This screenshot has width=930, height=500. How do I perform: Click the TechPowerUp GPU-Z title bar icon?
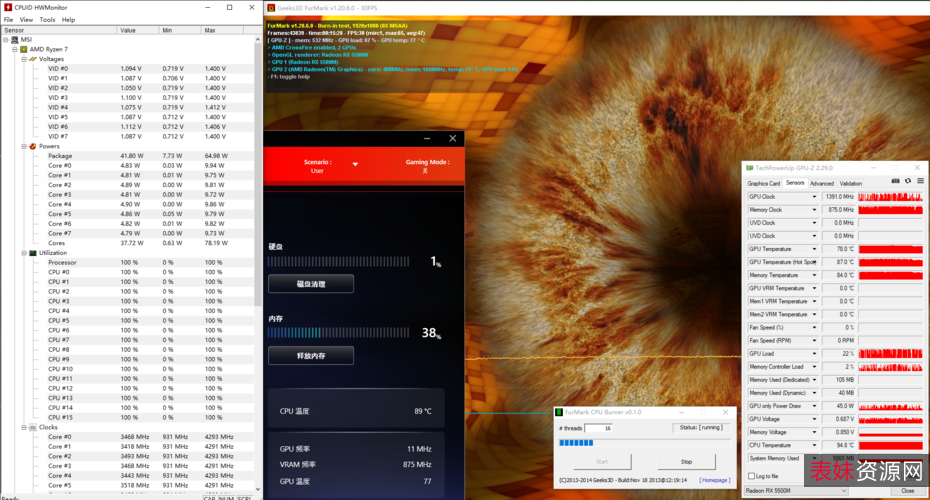coord(749,168)
